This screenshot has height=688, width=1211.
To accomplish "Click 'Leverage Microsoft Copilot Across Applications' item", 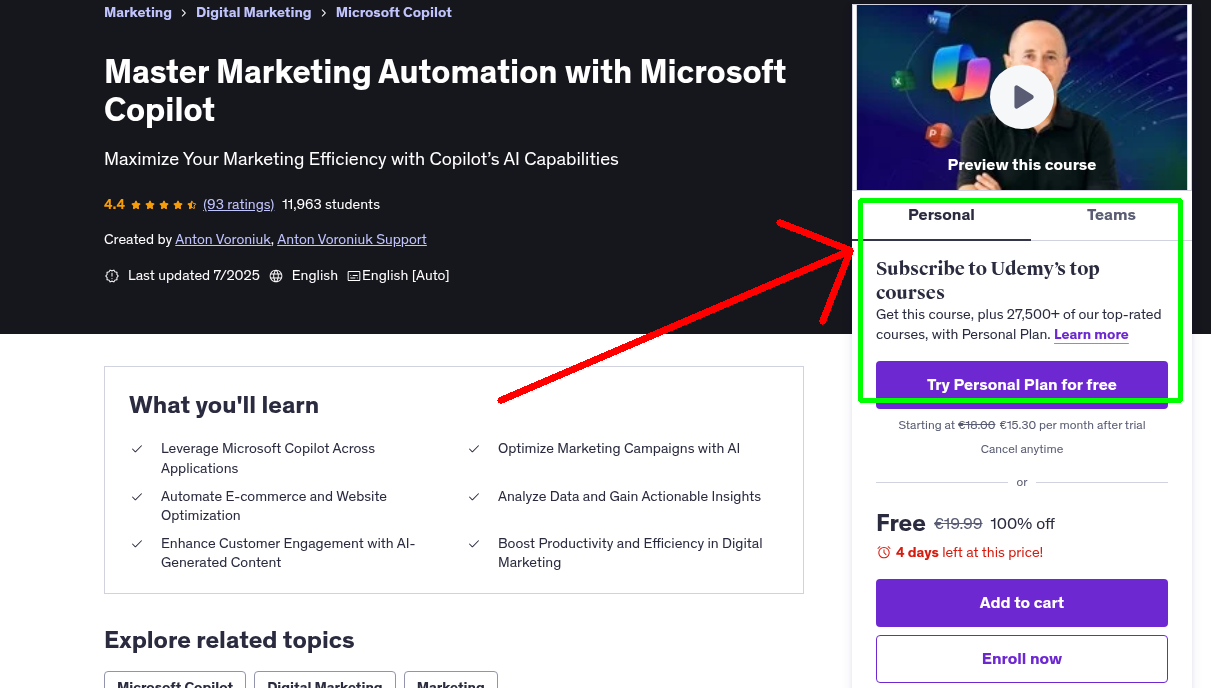I will (x=268, y=459).
